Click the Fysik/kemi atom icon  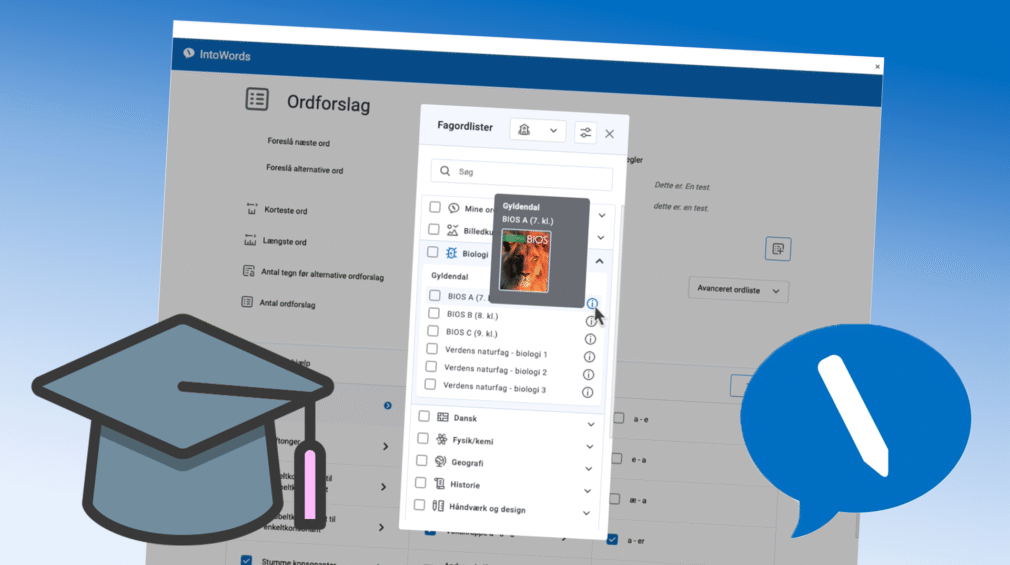[440, 440]
